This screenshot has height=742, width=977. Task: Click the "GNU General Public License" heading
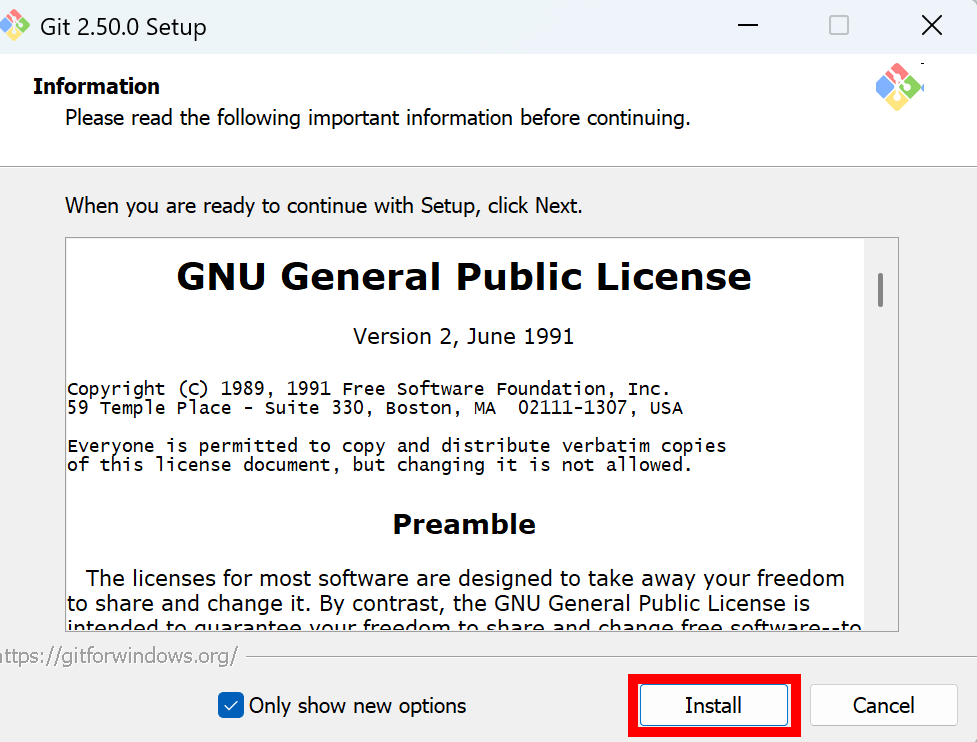(464, 277)
